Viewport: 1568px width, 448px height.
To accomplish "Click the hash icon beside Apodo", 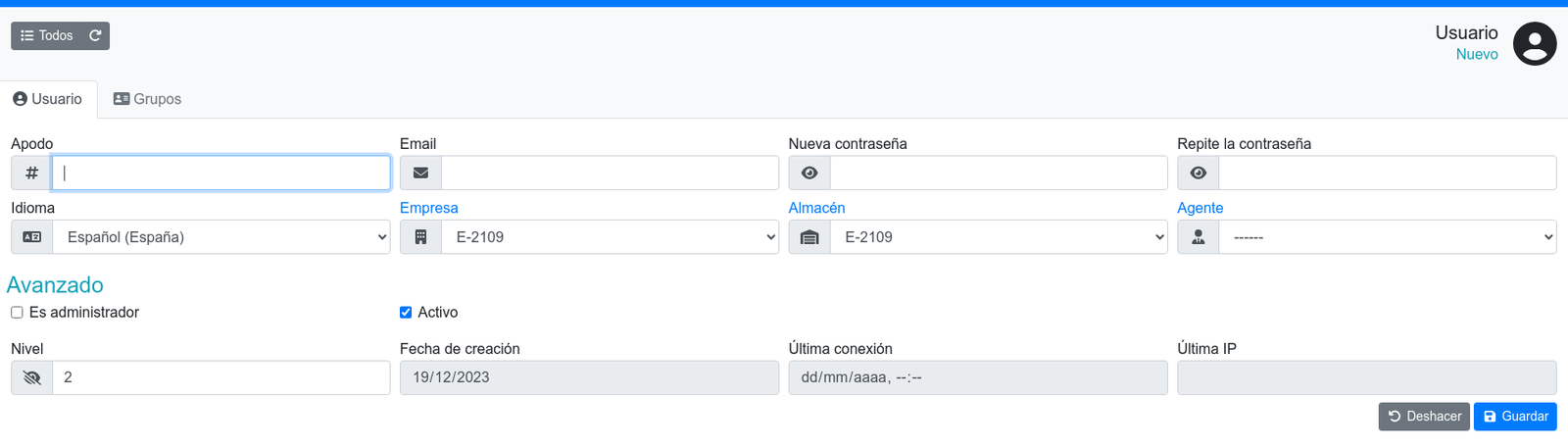I will (31, 173).
